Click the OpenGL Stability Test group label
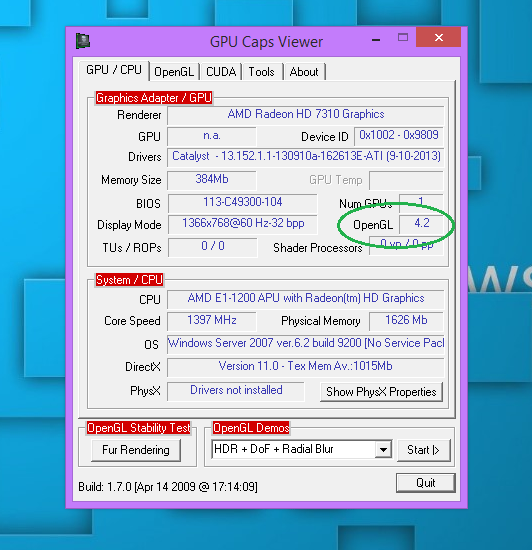The image size is (532, 550). (139, 428)
